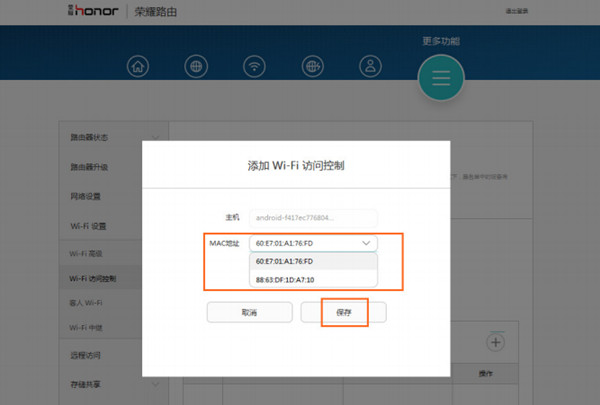
Task: Open 客人 Wi-Fi in the sidebar
Action: (x=86, y=303)
